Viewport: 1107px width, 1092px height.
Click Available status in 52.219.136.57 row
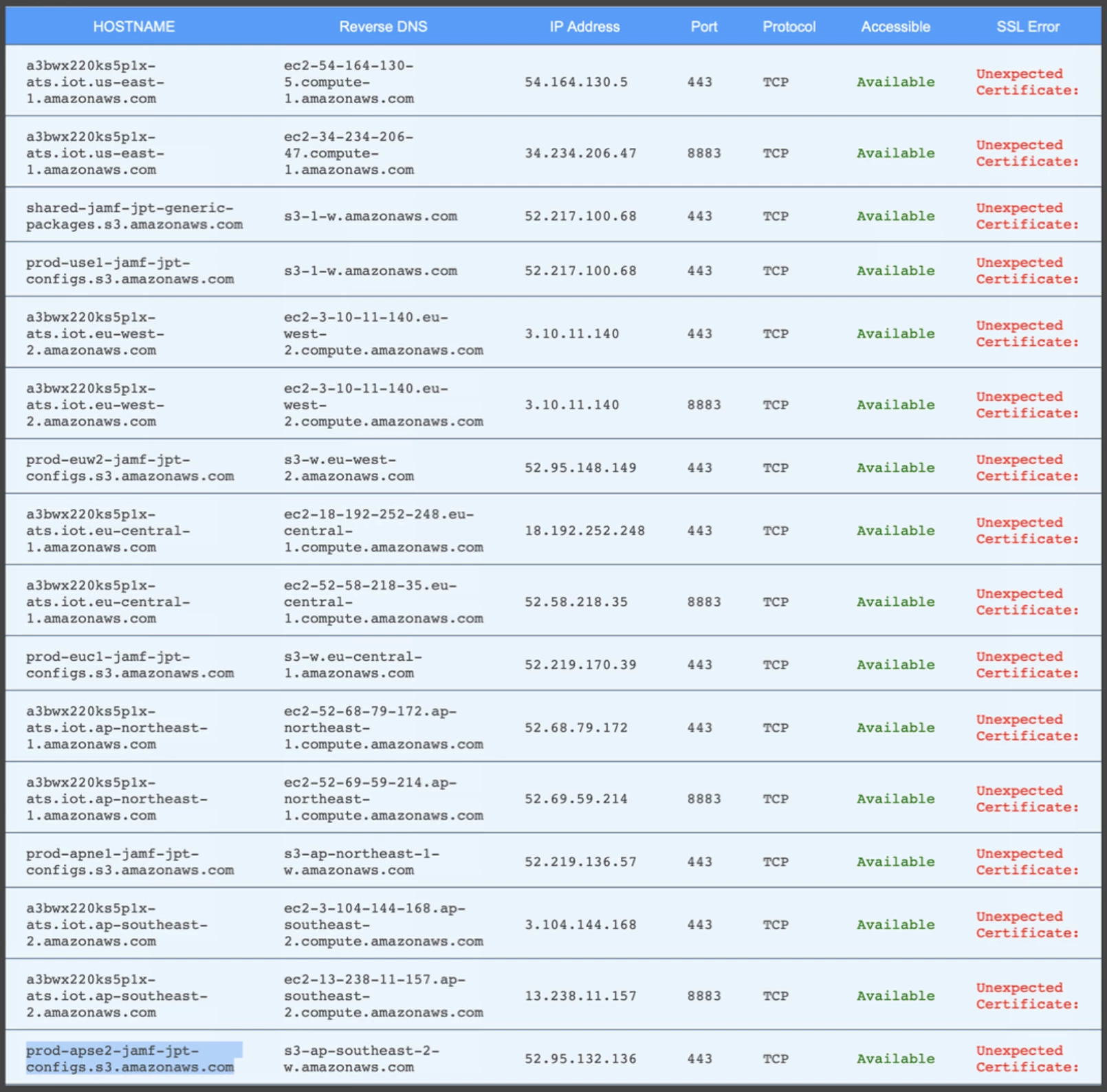coord(895,862)
